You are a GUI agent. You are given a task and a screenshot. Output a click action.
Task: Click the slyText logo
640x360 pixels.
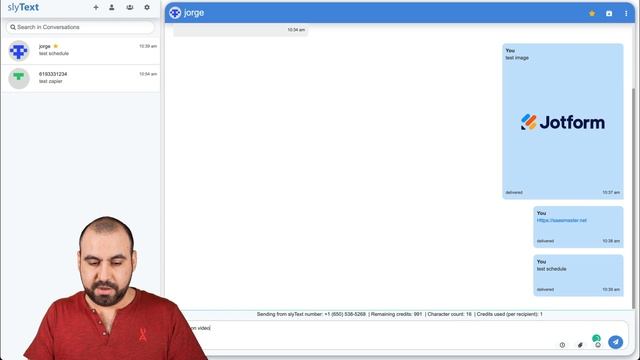pos(23,7)
